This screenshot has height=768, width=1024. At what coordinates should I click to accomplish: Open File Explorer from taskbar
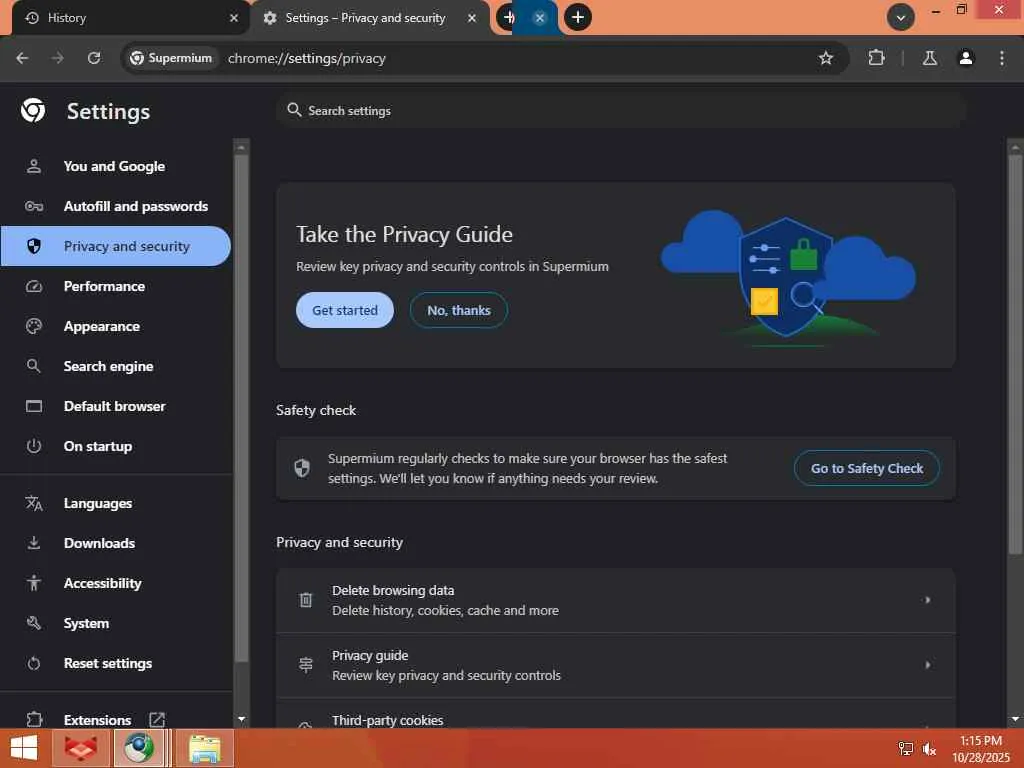205,748
